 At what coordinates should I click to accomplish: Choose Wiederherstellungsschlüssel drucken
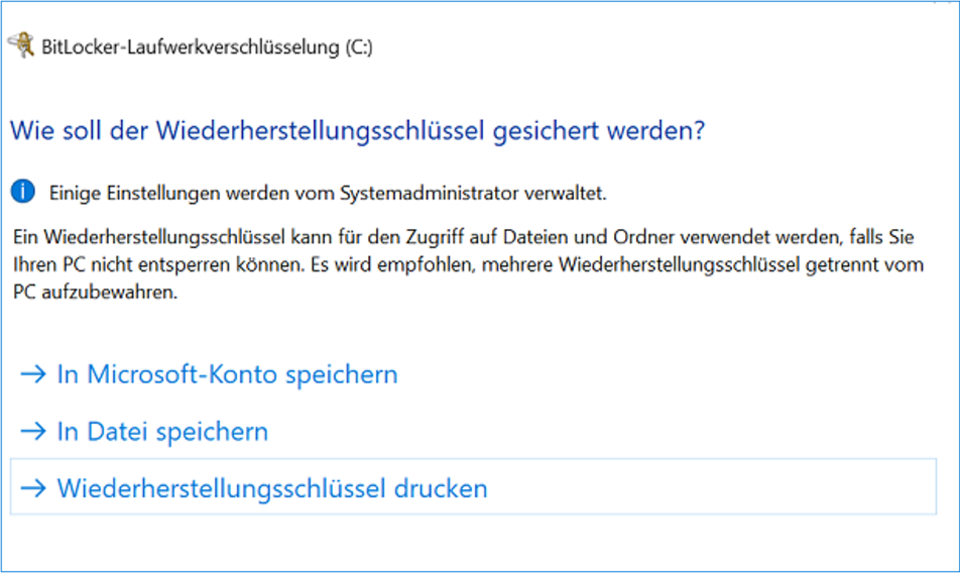point(473,487)
